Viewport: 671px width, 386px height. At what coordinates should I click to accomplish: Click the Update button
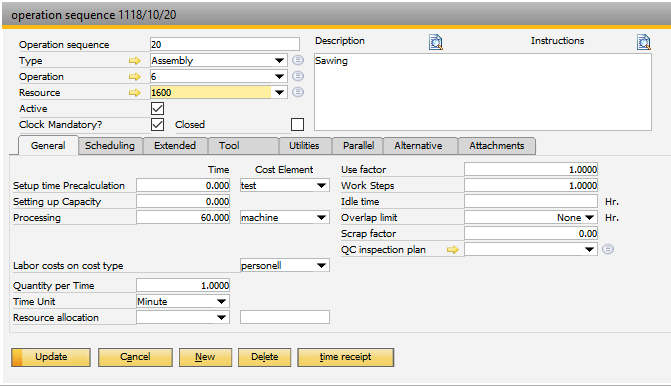[x=51, y=357]
